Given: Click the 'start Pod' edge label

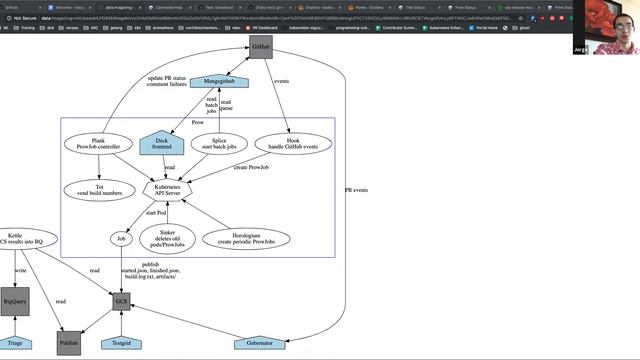Looking at the screenshot, I should point(156,213).
